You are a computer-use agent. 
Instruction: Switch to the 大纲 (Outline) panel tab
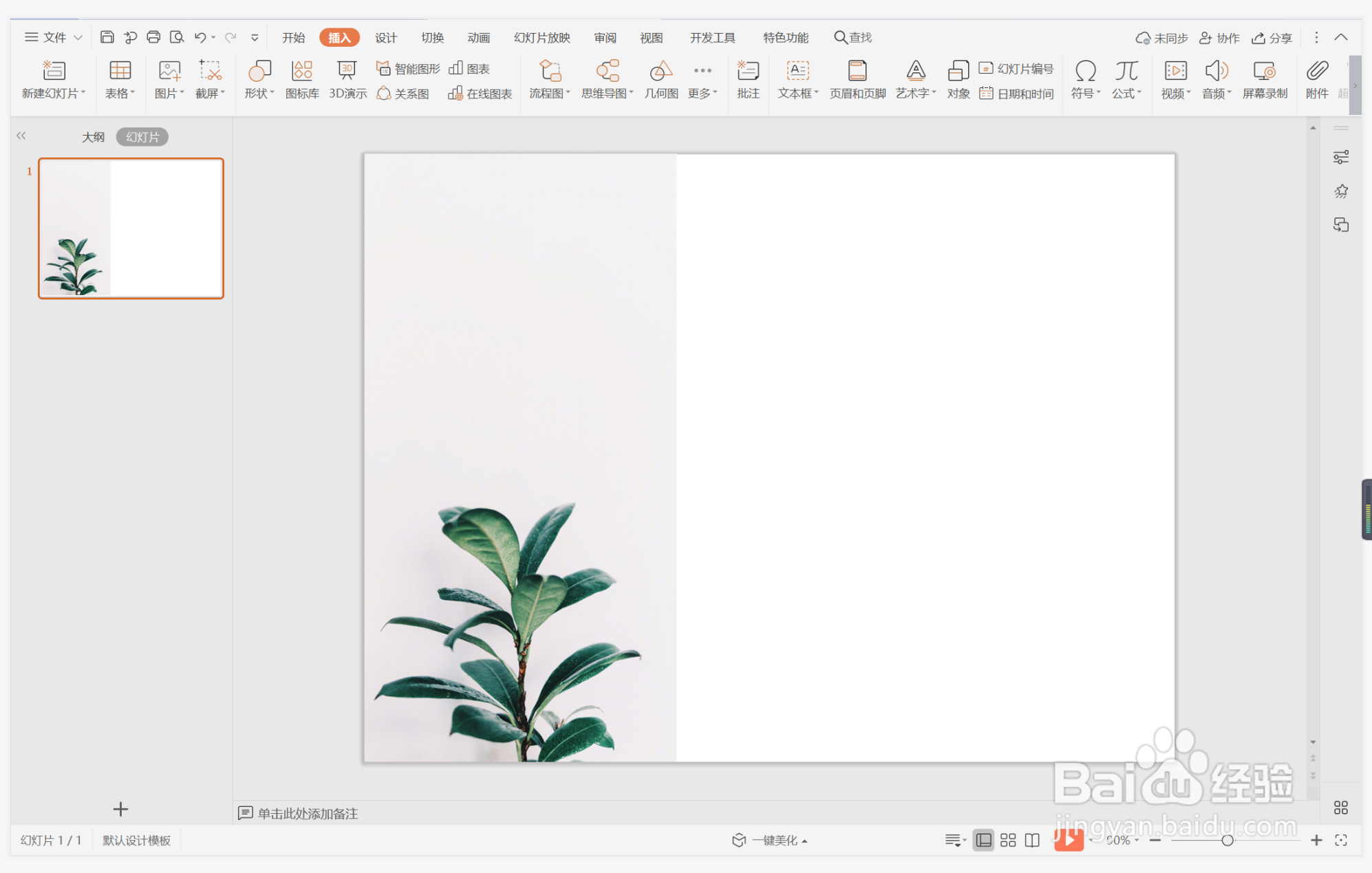(x=93, y=137)
